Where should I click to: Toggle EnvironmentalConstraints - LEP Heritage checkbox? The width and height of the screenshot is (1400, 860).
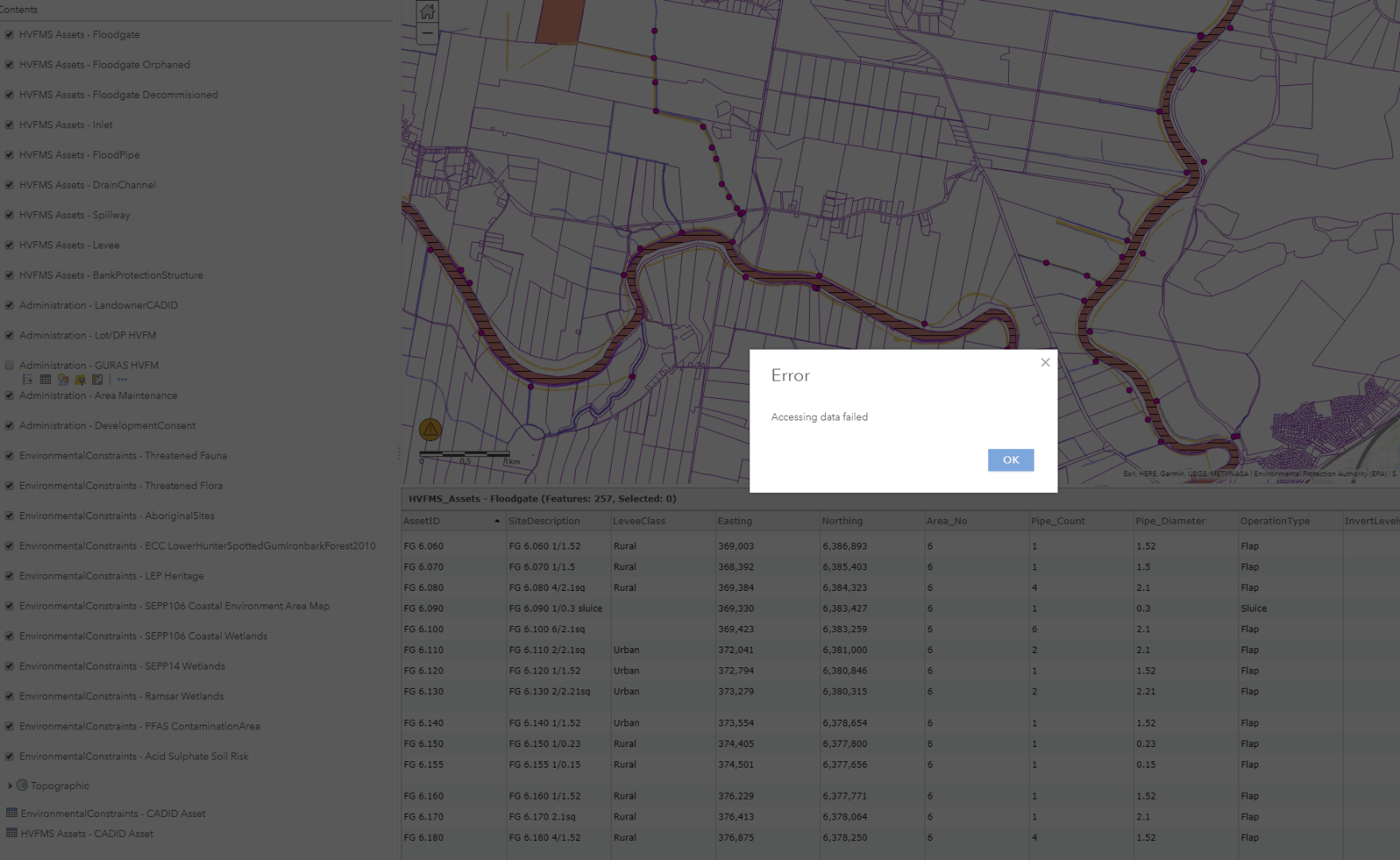pyautogui.click(x=10, y=576)
